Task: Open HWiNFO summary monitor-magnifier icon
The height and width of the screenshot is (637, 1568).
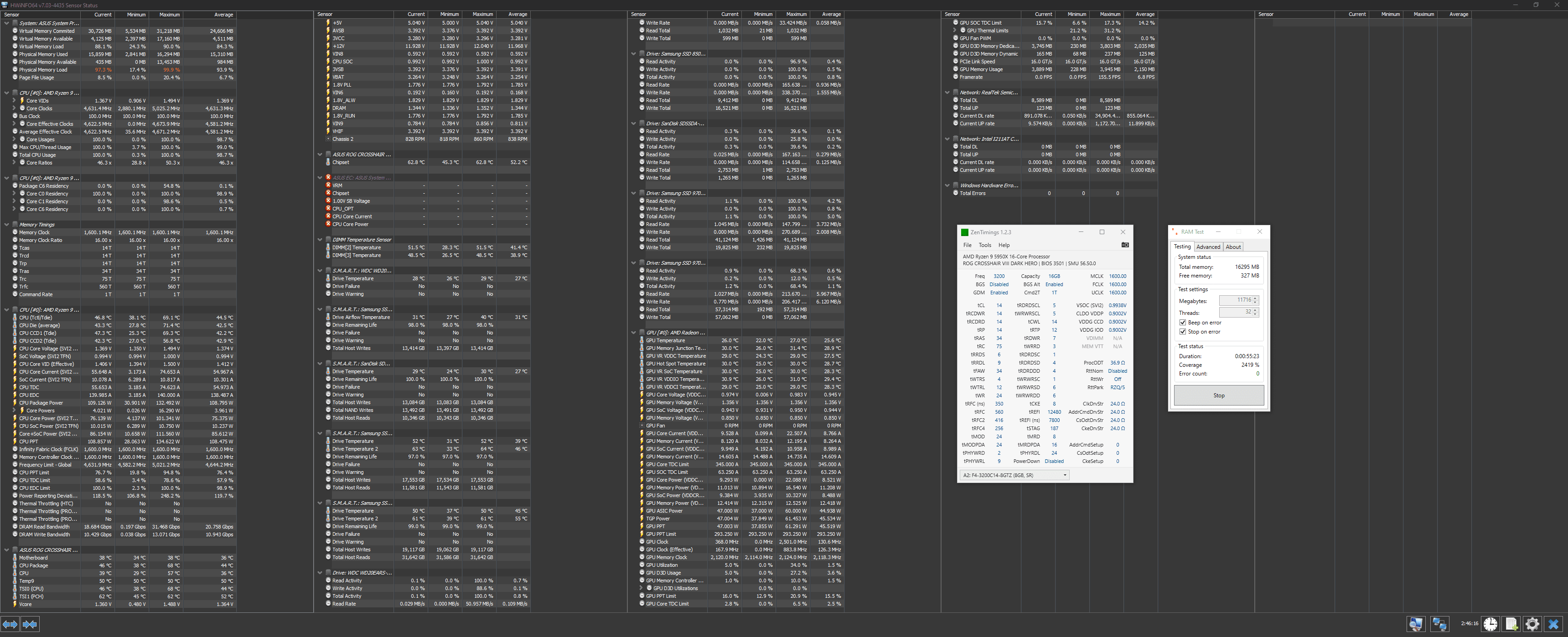Action: click(1416, 624)
